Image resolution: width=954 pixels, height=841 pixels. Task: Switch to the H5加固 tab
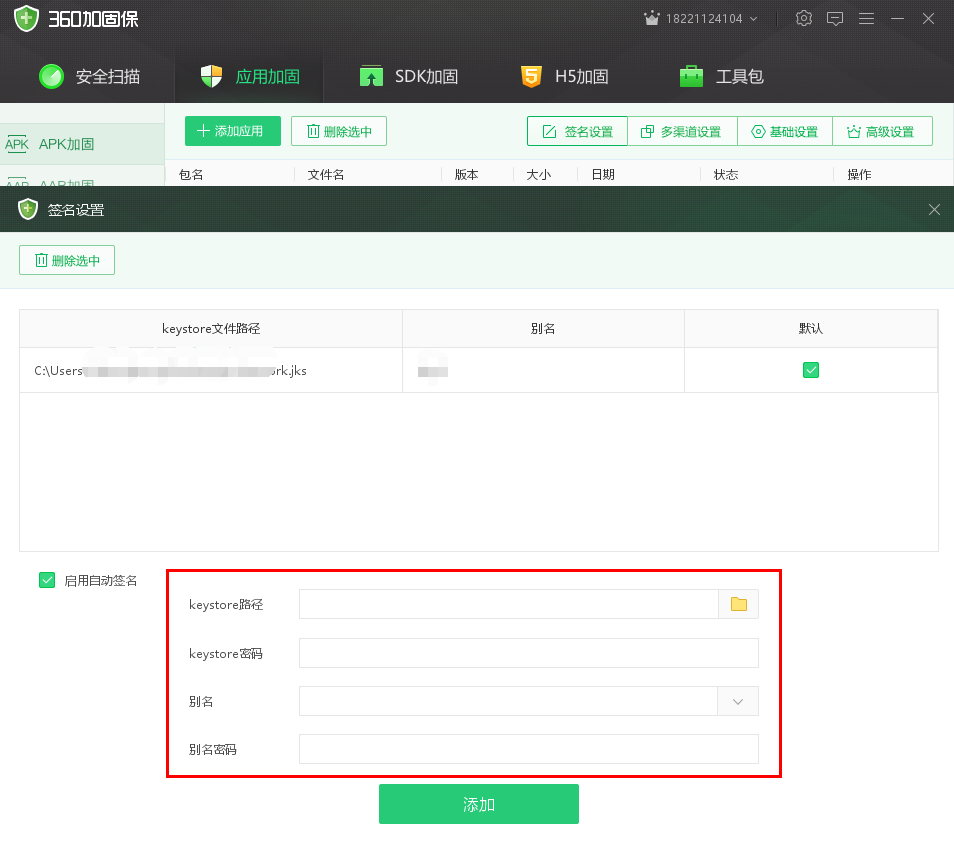click(x=565, y=77)
